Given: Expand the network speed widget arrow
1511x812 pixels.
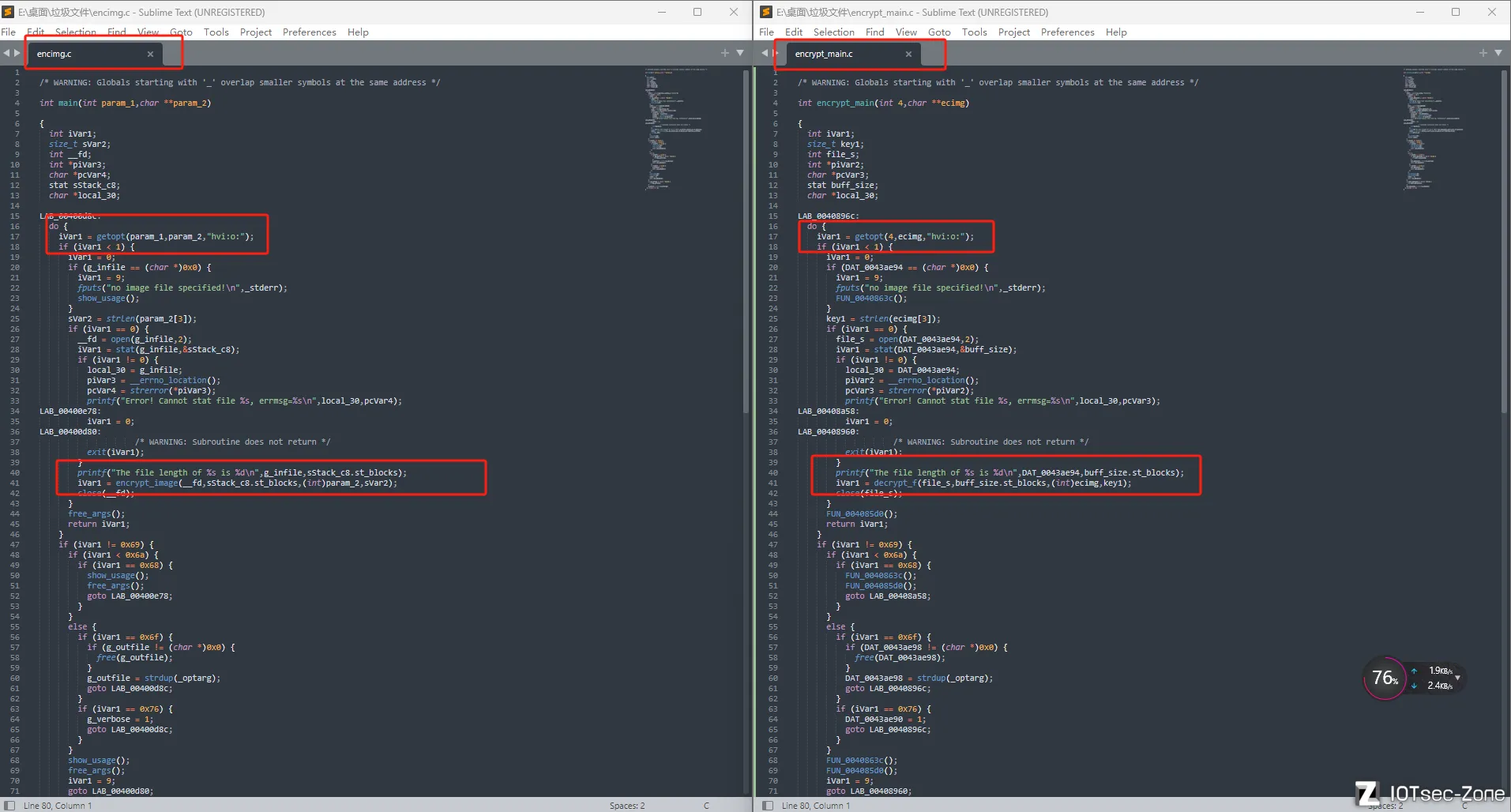Looking at the screenshot, I should coord(1457,678).
